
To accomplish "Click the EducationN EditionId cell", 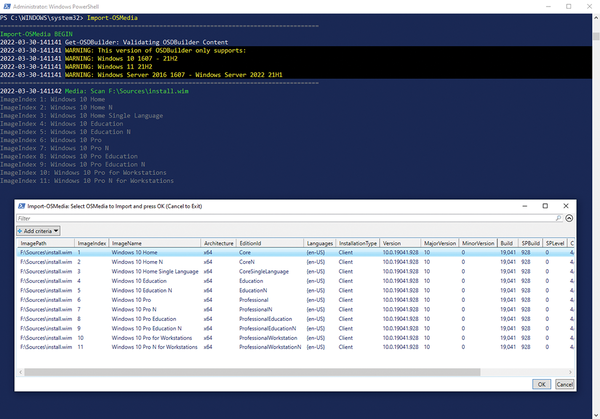I will coord(253,290).
